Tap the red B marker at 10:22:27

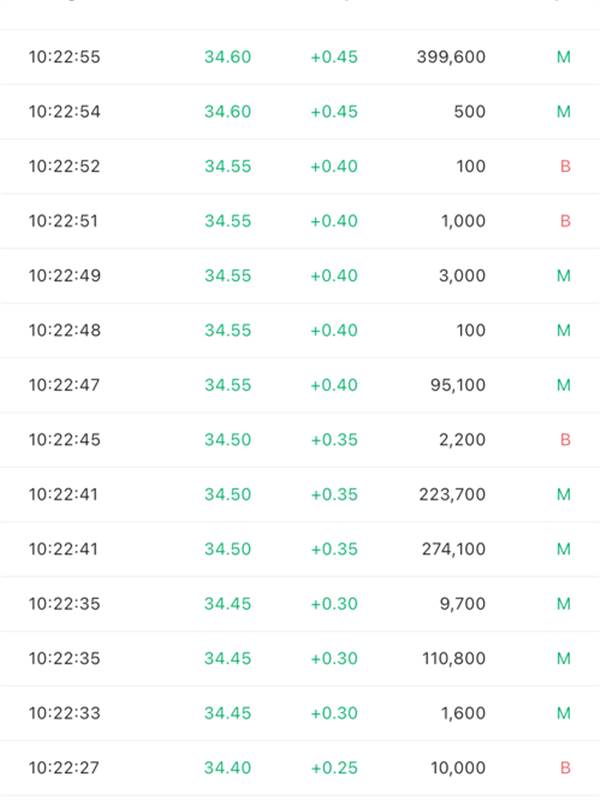(x=565, y=767)
